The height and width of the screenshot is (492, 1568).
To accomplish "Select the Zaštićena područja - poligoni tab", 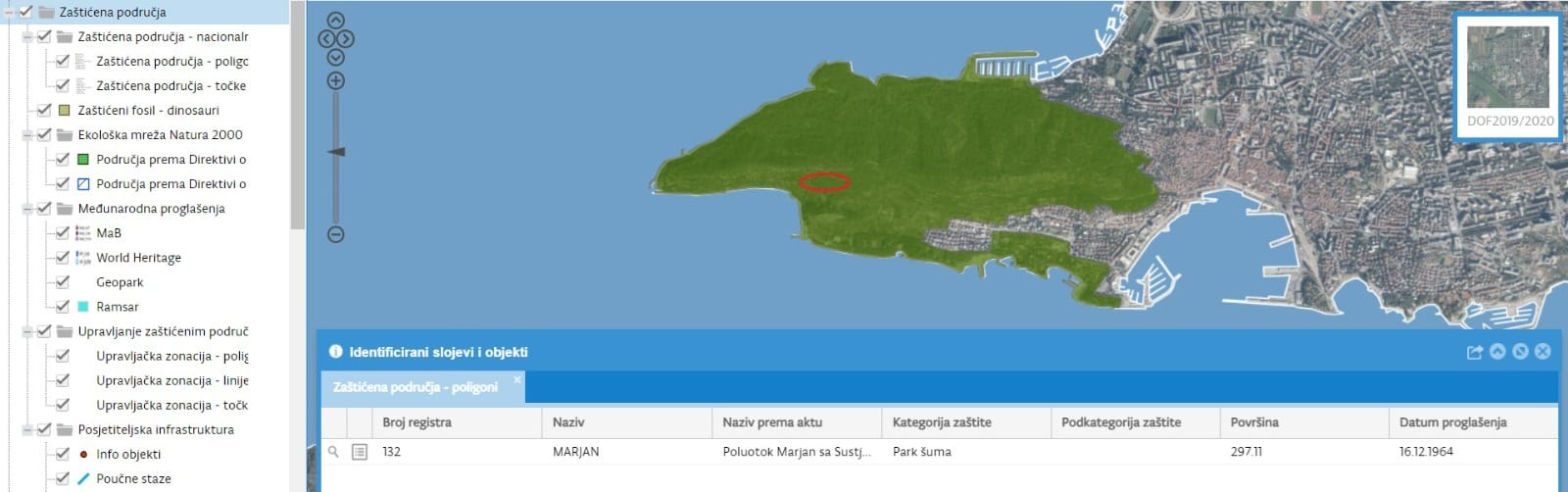I will (415, 387).
